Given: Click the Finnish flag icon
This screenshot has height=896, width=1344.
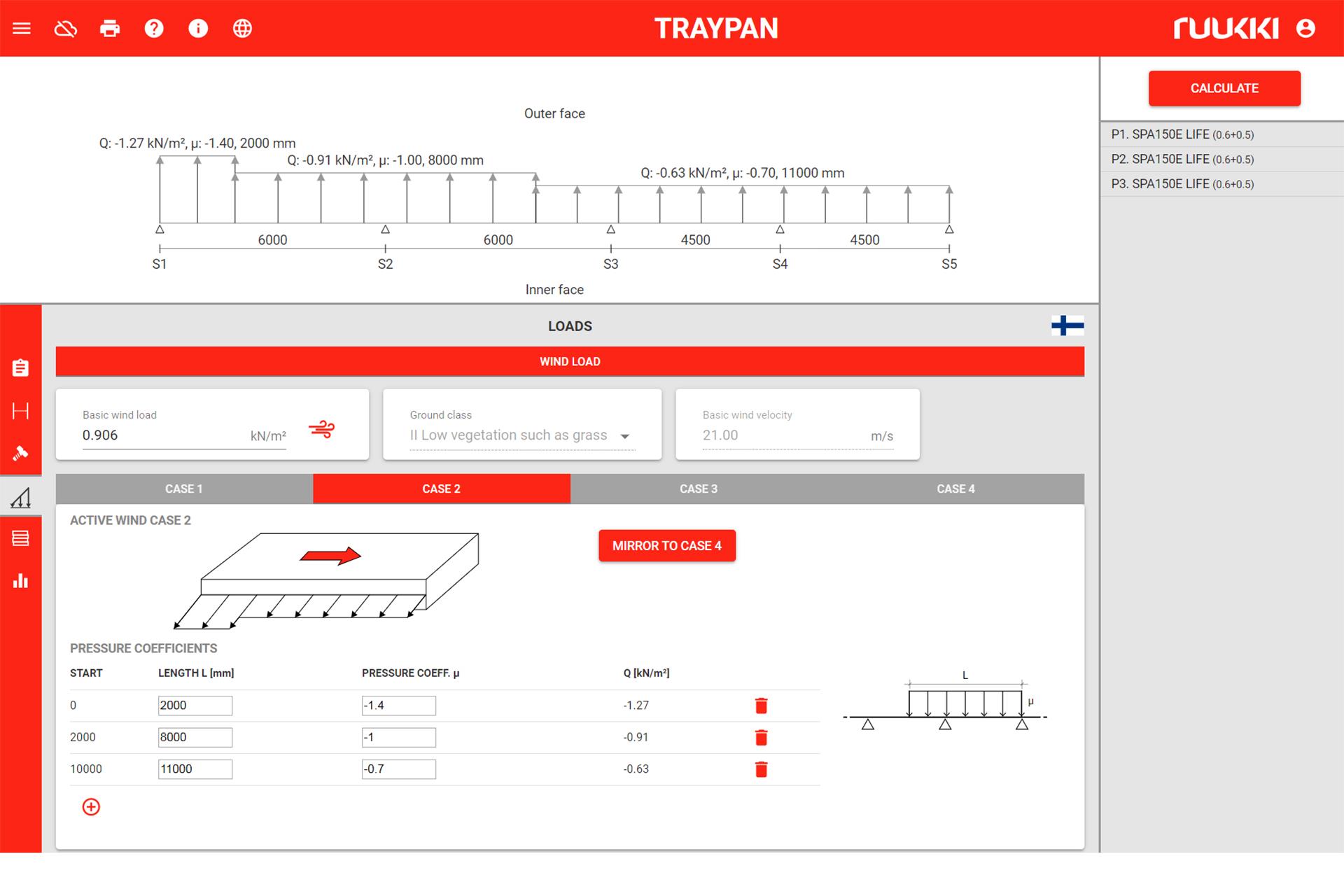Looking at the screenshot, I should [1067, 325].
